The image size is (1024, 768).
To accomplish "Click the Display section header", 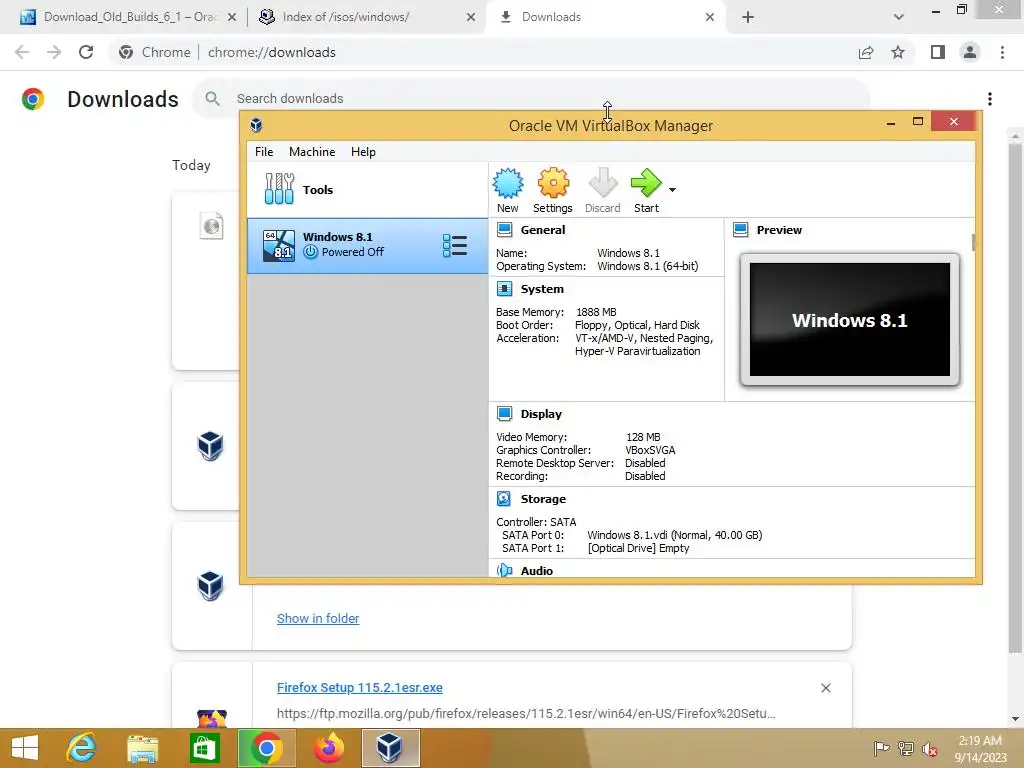I will coord(541,414).
